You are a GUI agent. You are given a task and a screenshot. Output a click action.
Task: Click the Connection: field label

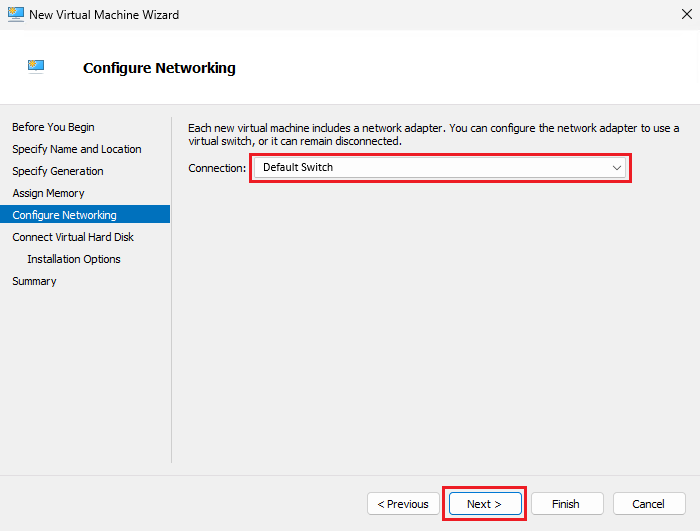(x=217, y=168)
